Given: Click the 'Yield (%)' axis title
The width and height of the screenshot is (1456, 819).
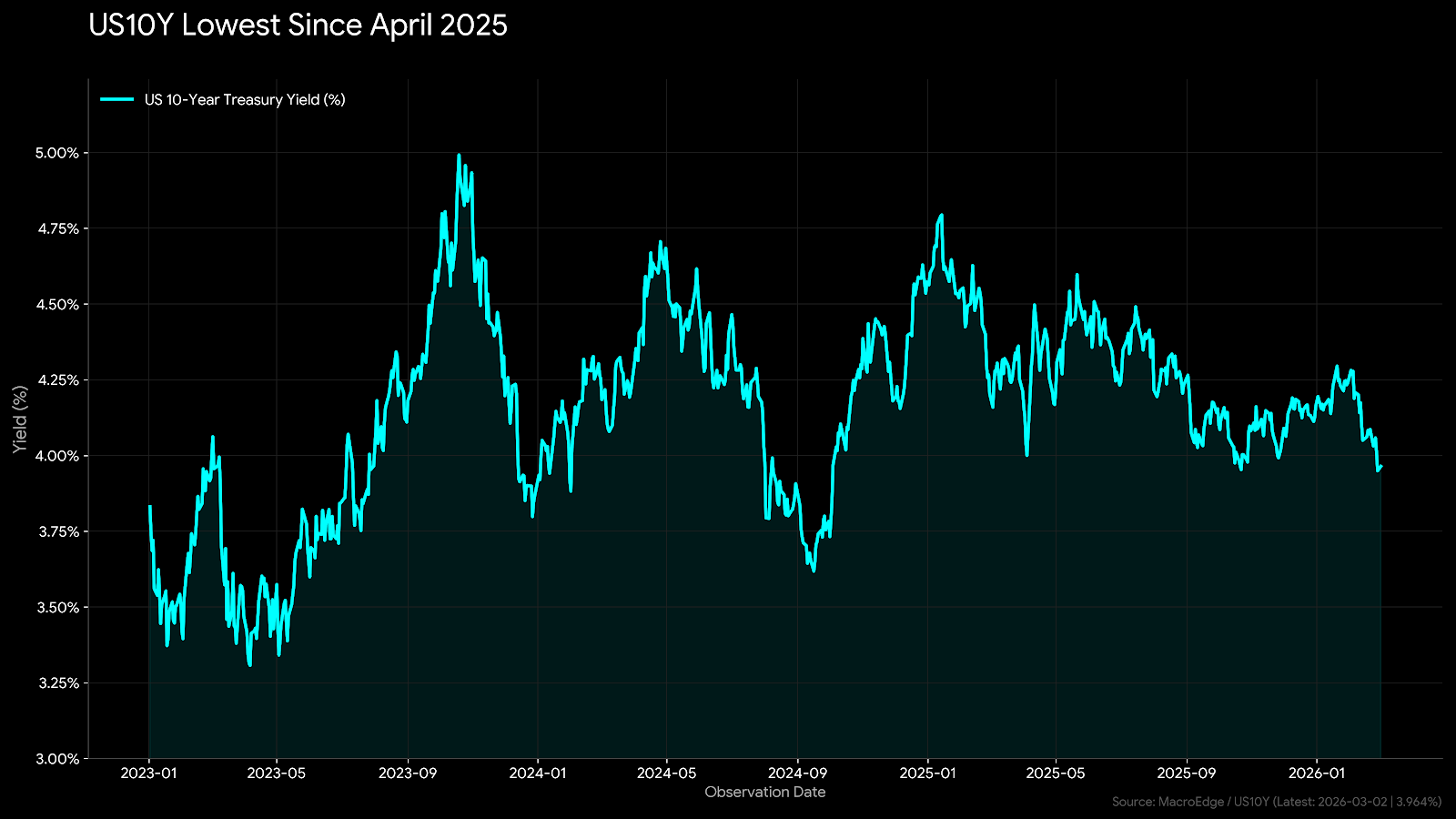Looking at the screenshot, I should click(x=20, y=420).
